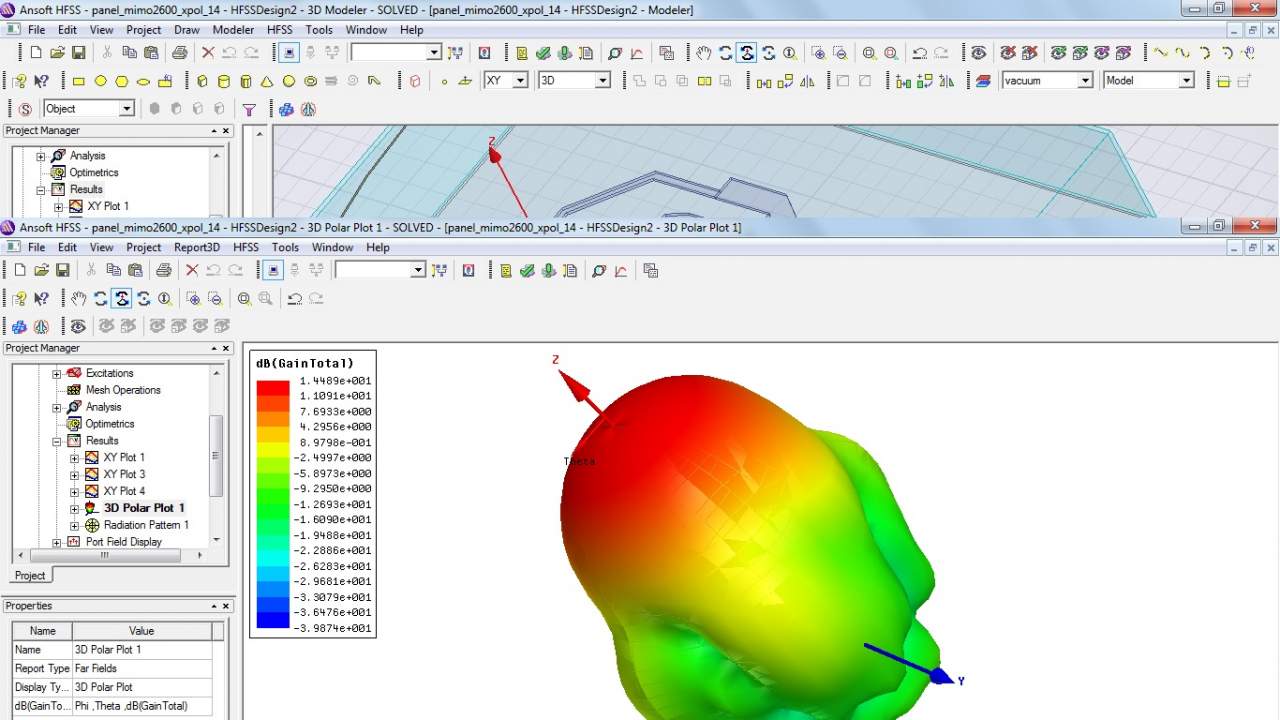Select Project tab under project tree
The height and width of the screenshot is (720, 1280).
30,575
